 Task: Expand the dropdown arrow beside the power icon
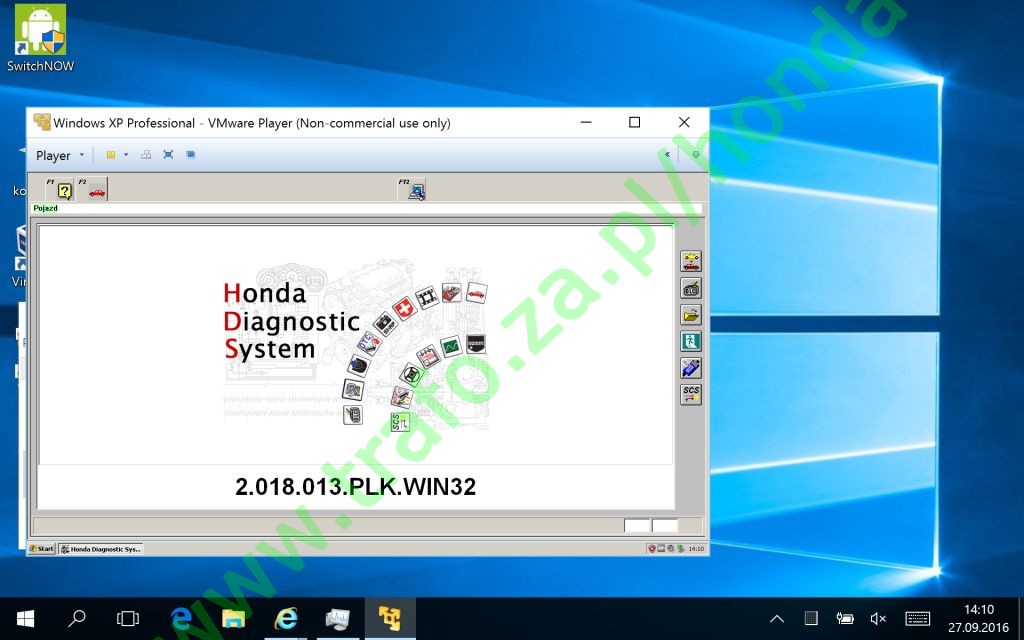pos(126,155)
